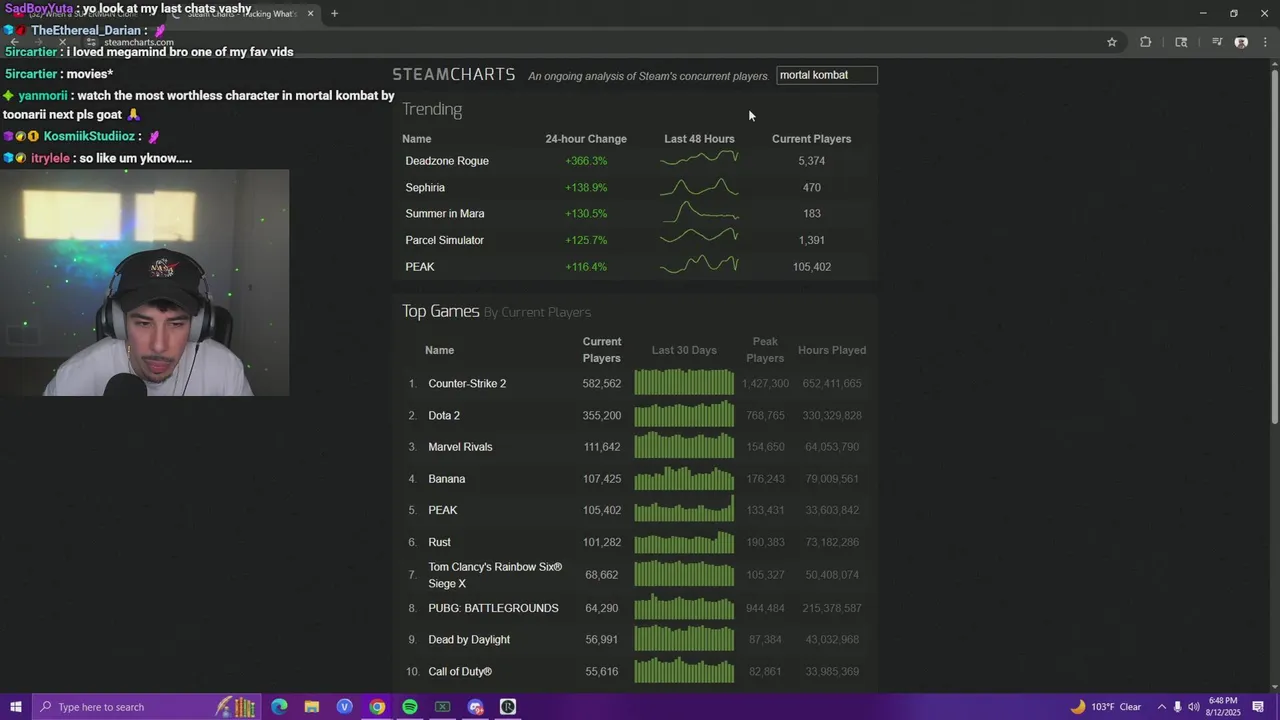Open File Explorer from the taskbar
The image size is (1280, 720).
click(x=312, y=707)
